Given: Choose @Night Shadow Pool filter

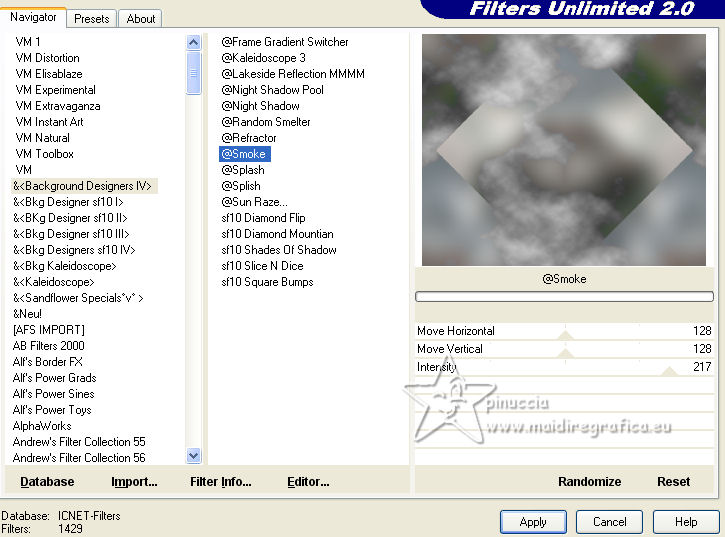Looking at the screenshot, I should click(272, 90).
